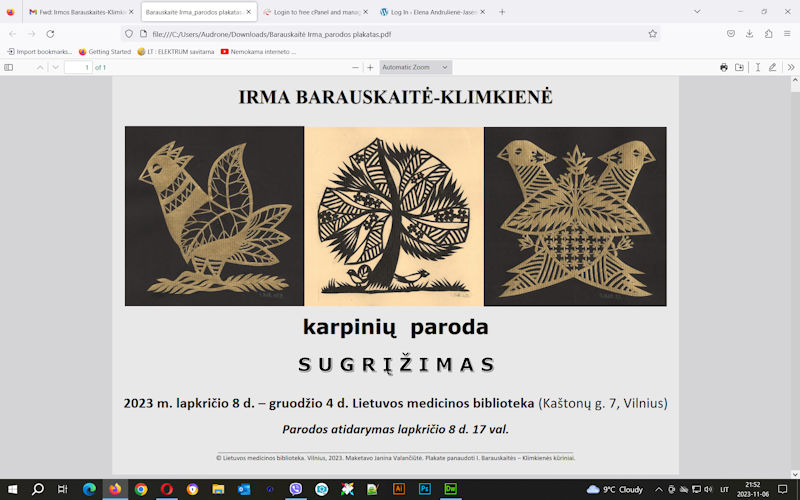This screenshot has width=800, height=500.
Task: Open Opera browser from the taskbar
Action: tap(167, 489)
